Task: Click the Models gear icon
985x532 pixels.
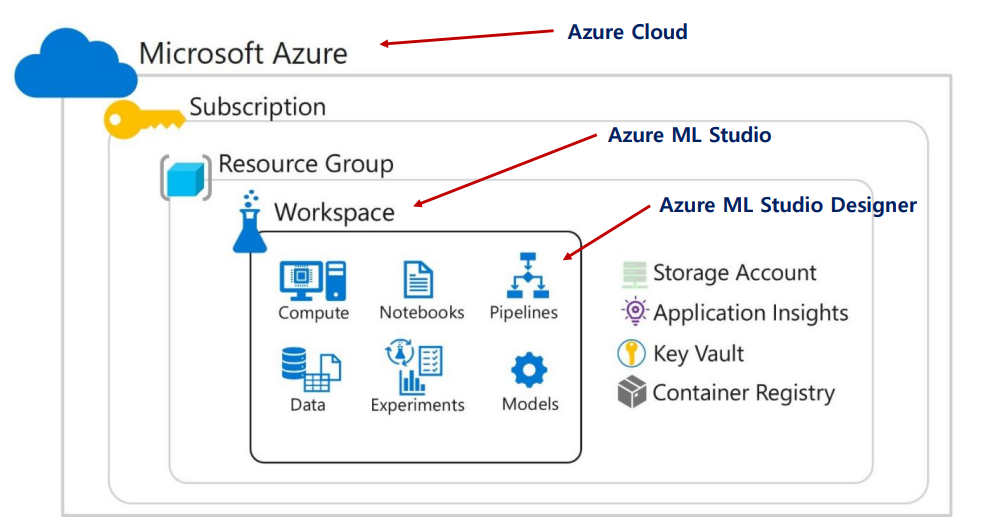Action: pyautogui.click(x=529, y=369)
